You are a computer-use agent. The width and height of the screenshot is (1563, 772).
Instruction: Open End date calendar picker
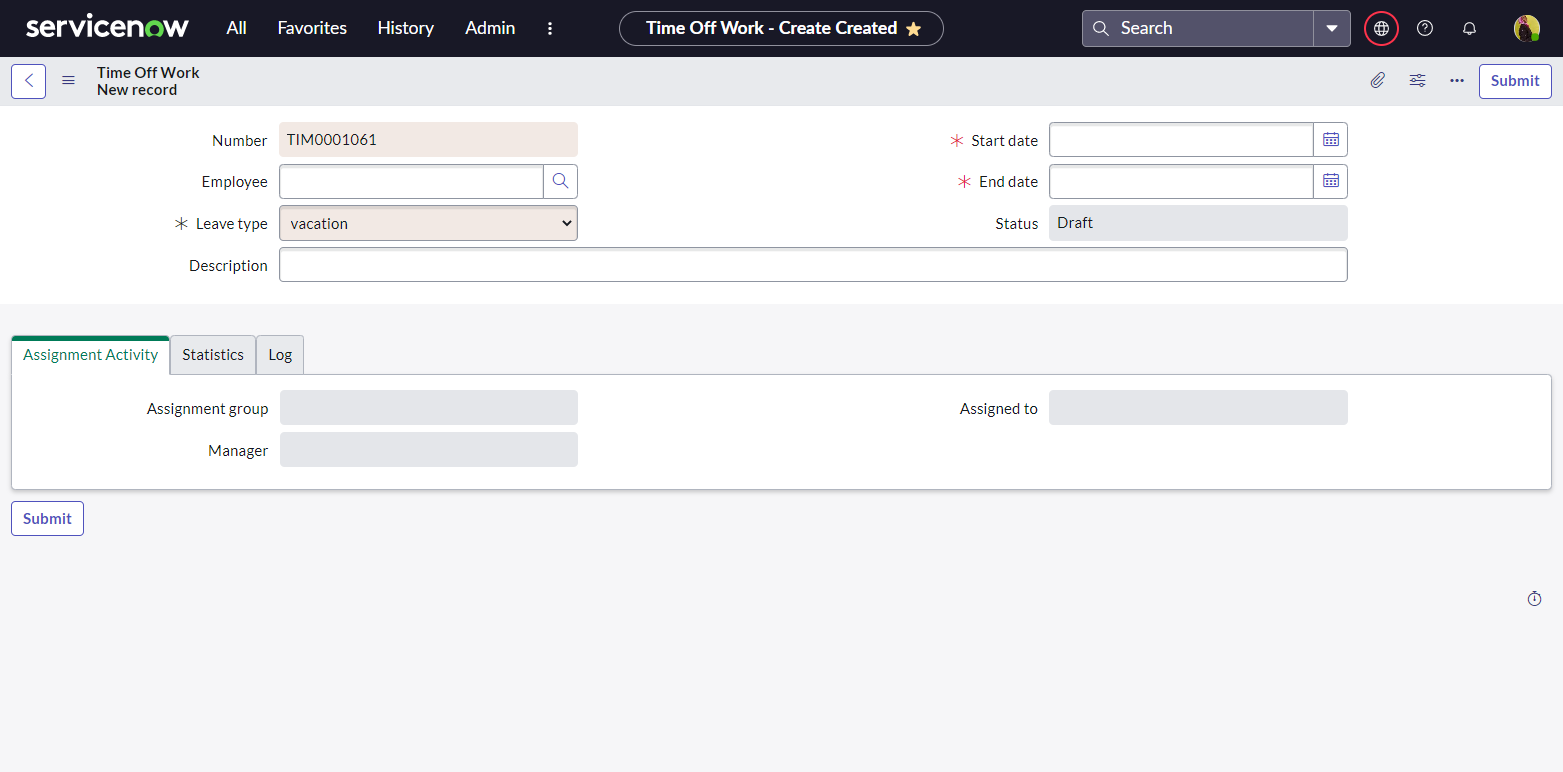pos(1330,181)
